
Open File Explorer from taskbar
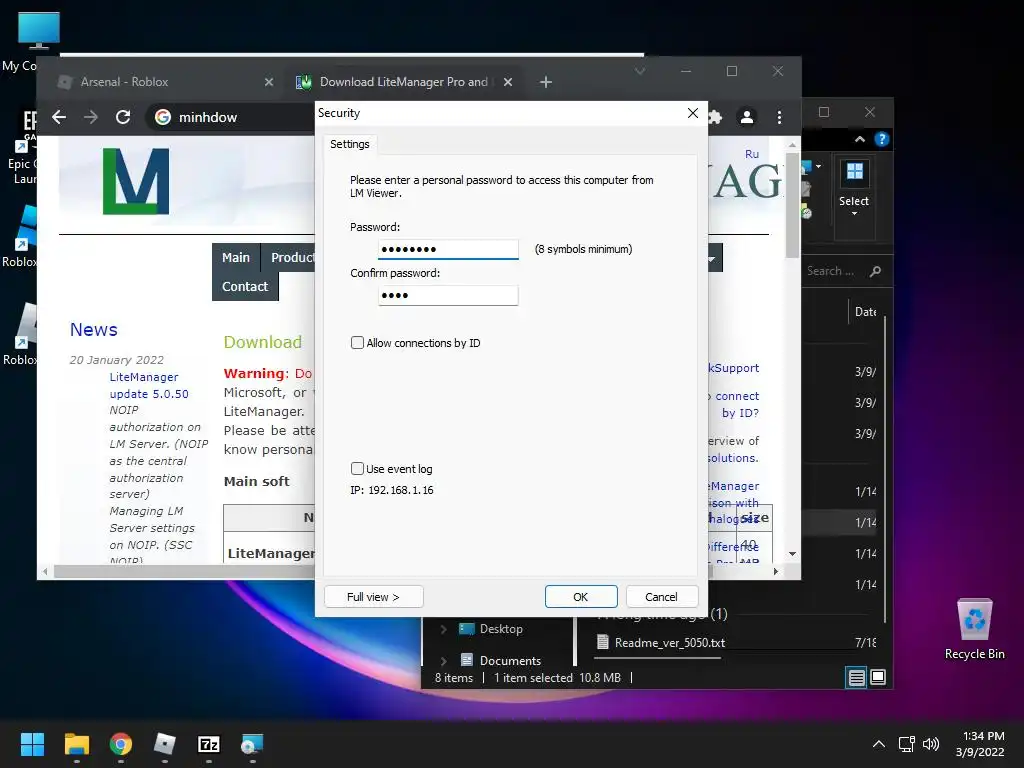click(76, 744)
